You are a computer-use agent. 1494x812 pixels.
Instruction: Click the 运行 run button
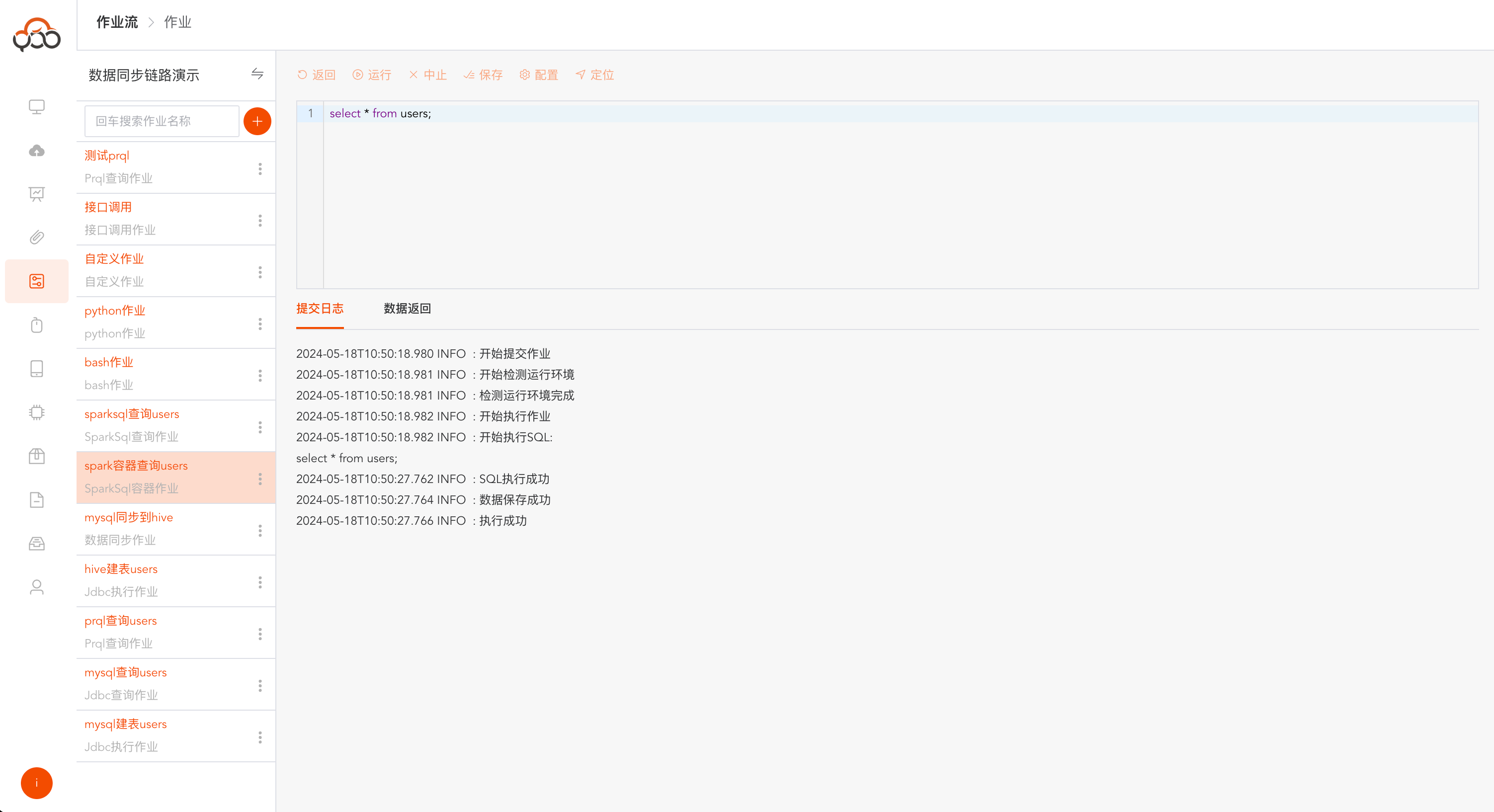372,75
